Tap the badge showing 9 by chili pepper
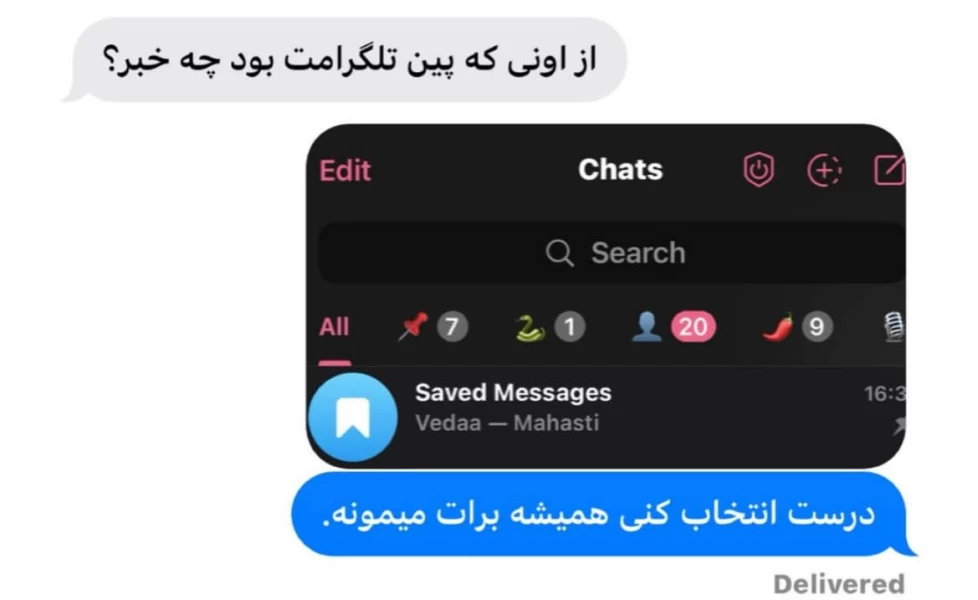 tap(816, 327)
